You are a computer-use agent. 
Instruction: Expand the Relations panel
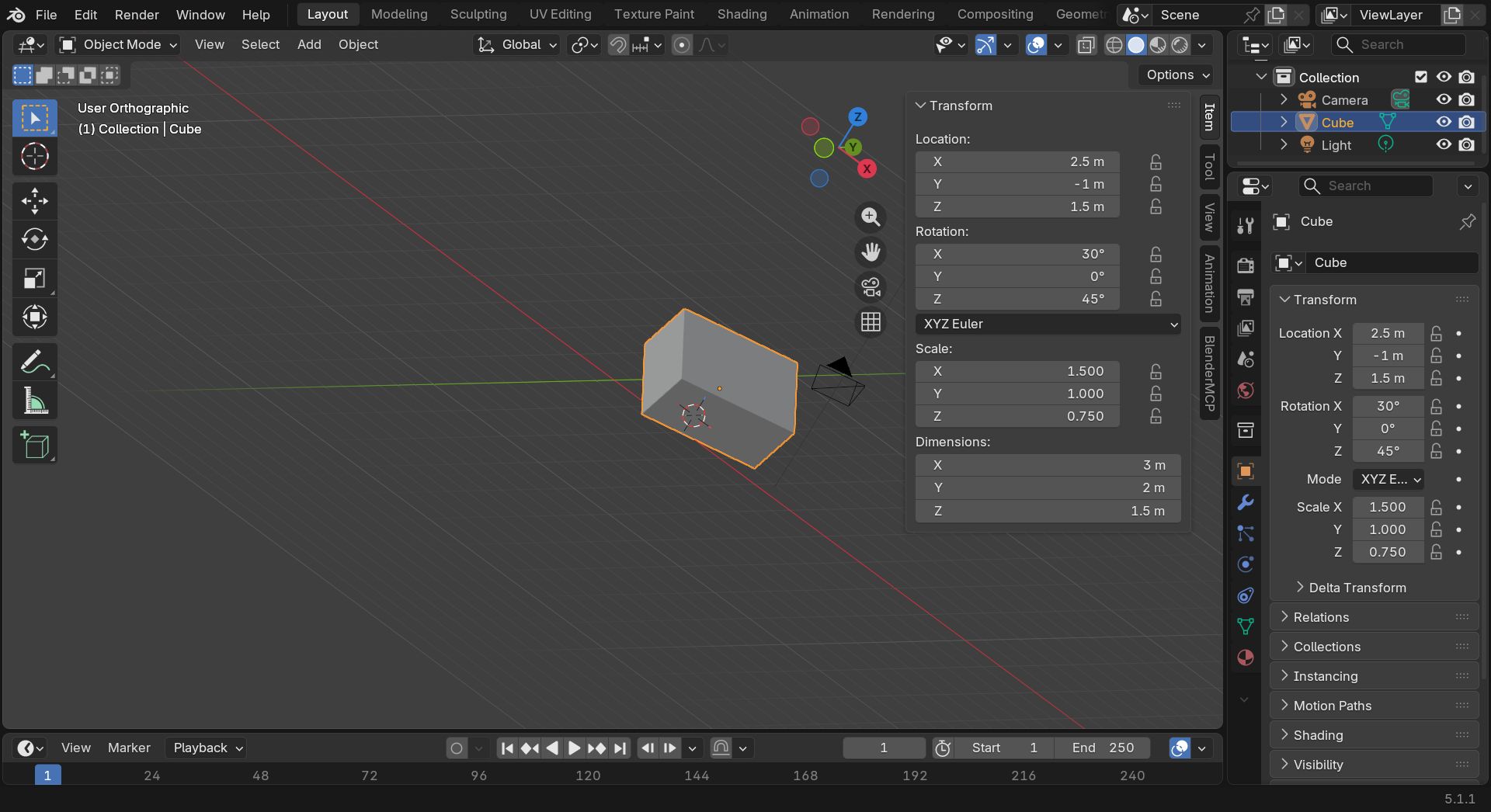1375,617
